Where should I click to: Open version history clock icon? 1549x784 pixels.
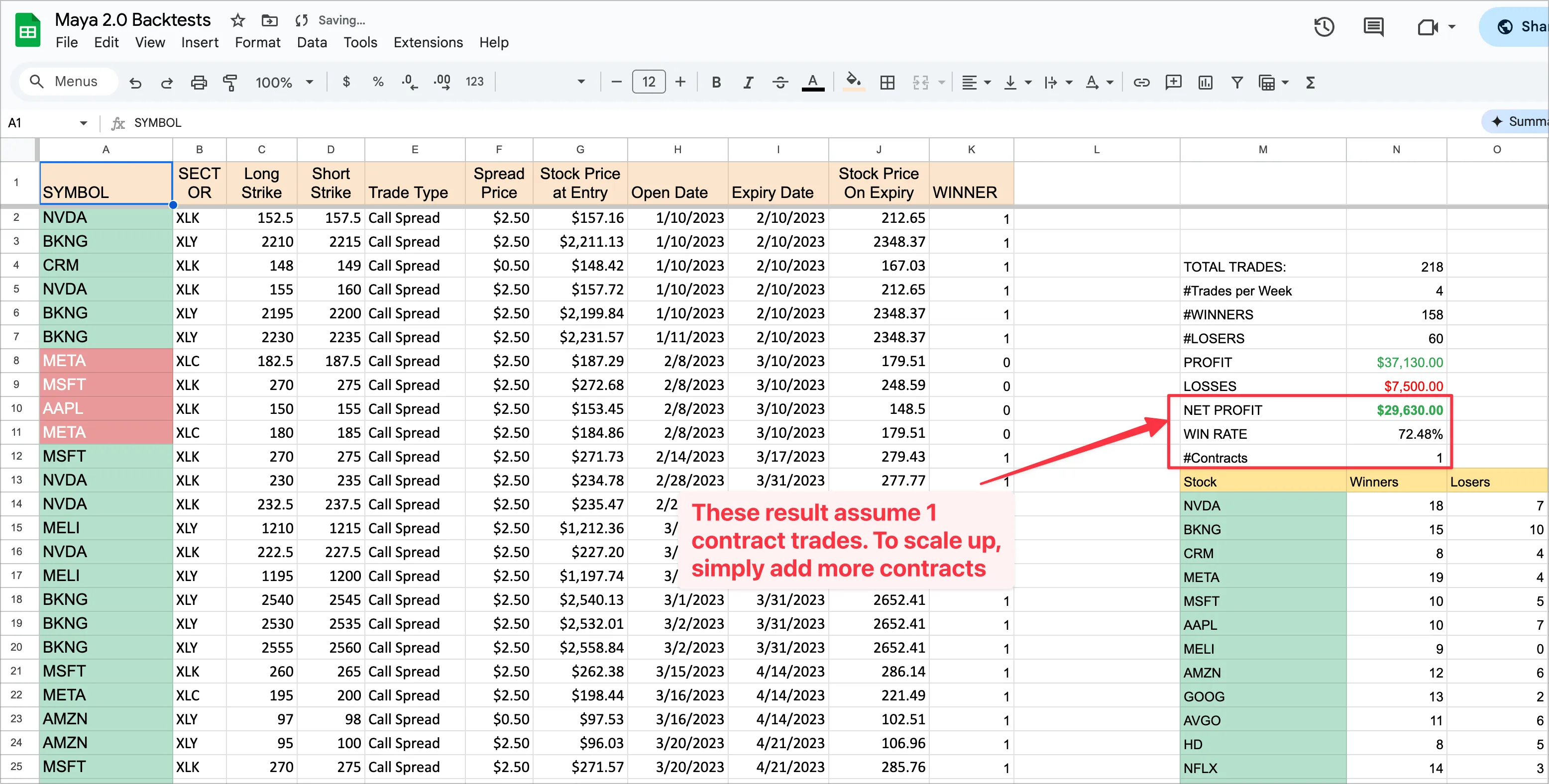[x=1324, y=27]
